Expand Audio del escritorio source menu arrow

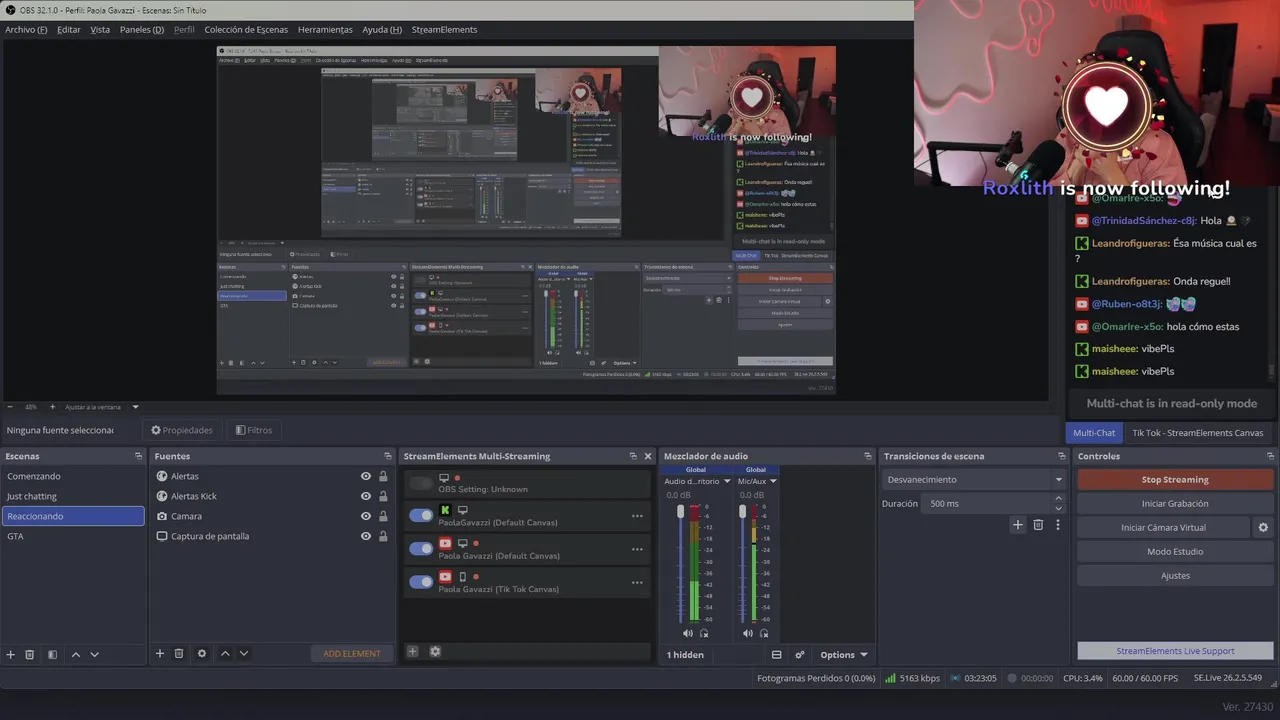(x=726, y=481)
